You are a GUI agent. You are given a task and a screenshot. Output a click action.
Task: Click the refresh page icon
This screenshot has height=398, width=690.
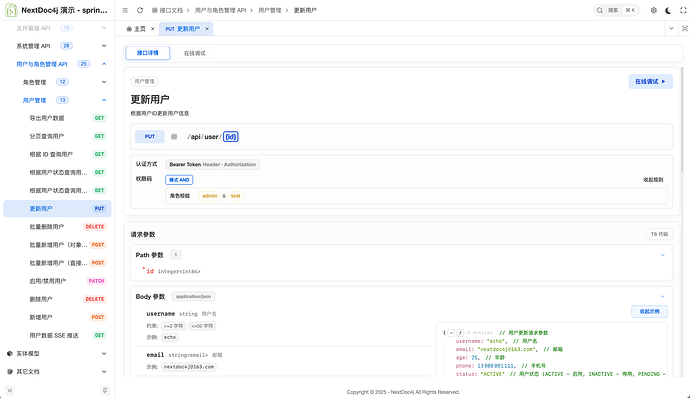(140, 10)
